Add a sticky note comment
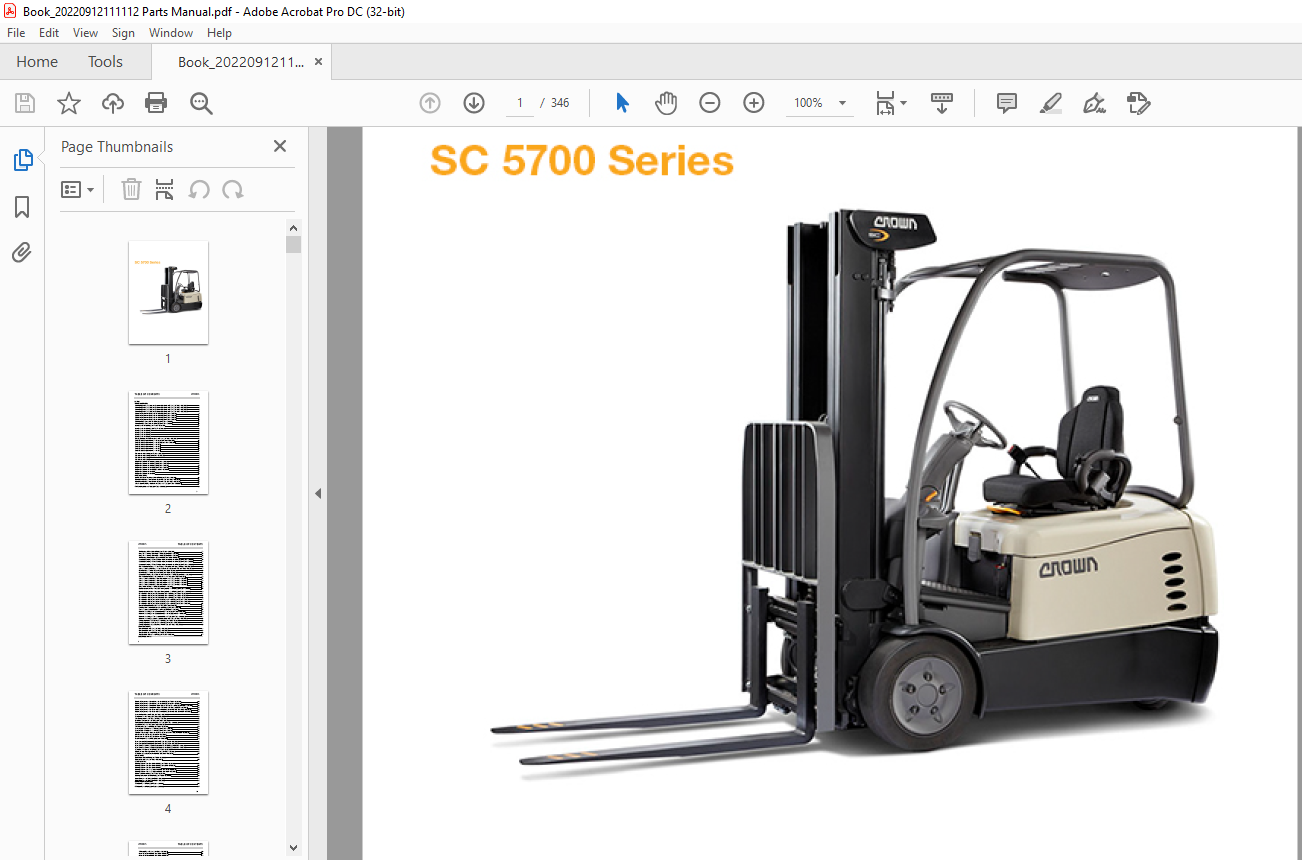Screen dimensions: 1302x860 pyautogui.click(x=1007, y=103)
